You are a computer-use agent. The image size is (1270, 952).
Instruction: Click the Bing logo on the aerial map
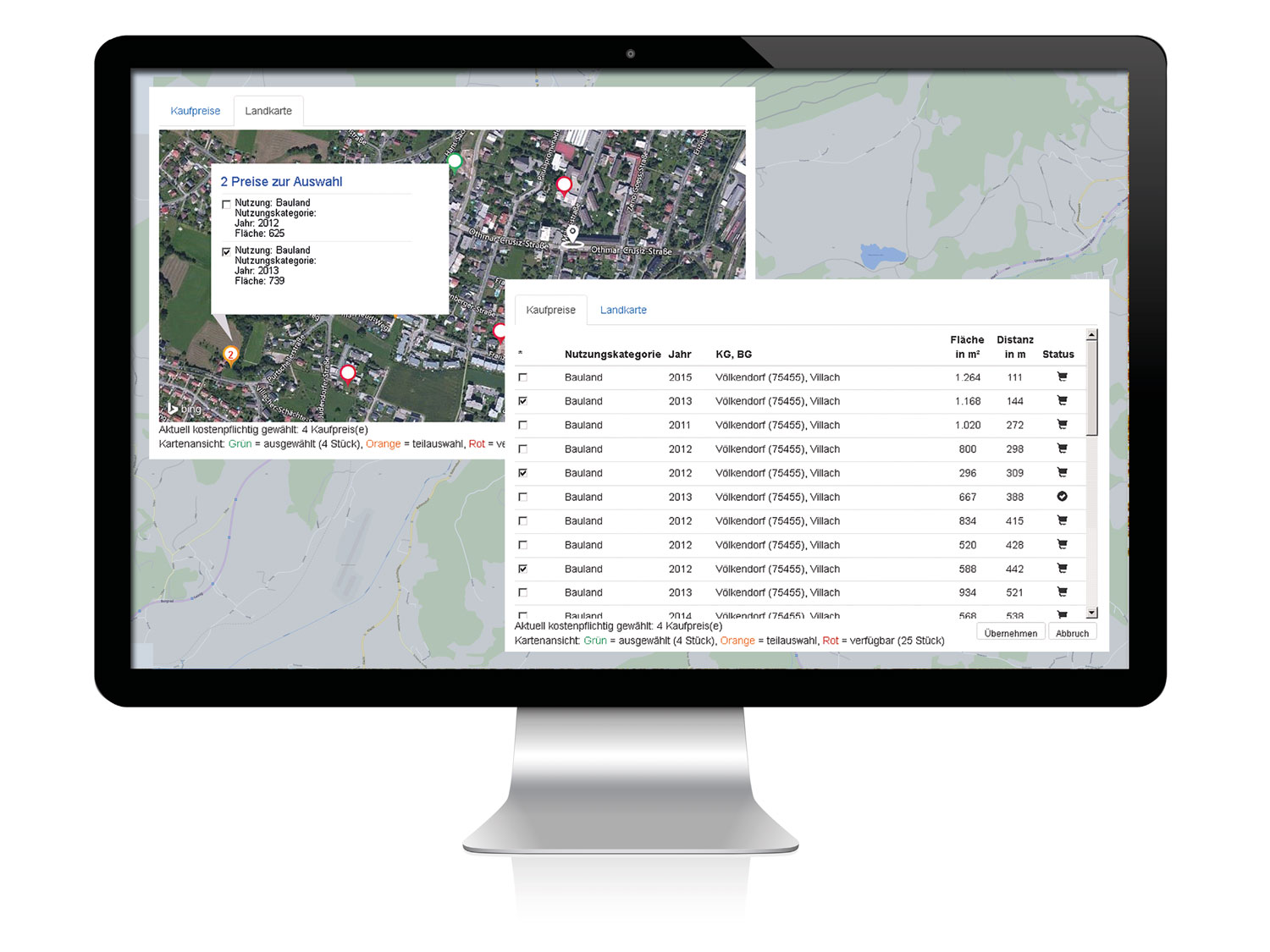[x=185, y=409]
